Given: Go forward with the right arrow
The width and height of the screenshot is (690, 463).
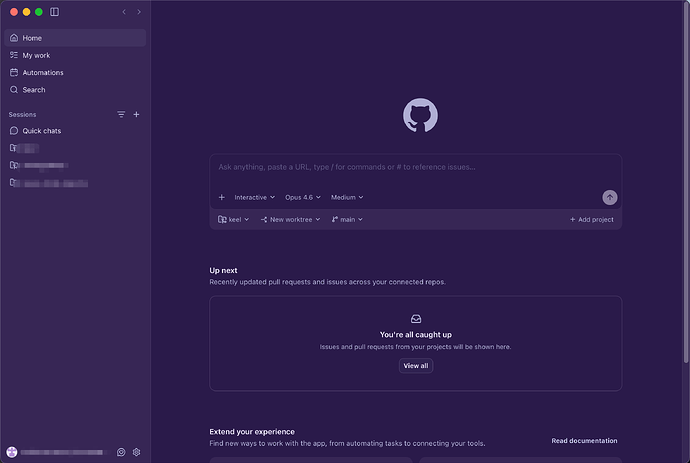Looking at the screenshot, I should [139, 12].
